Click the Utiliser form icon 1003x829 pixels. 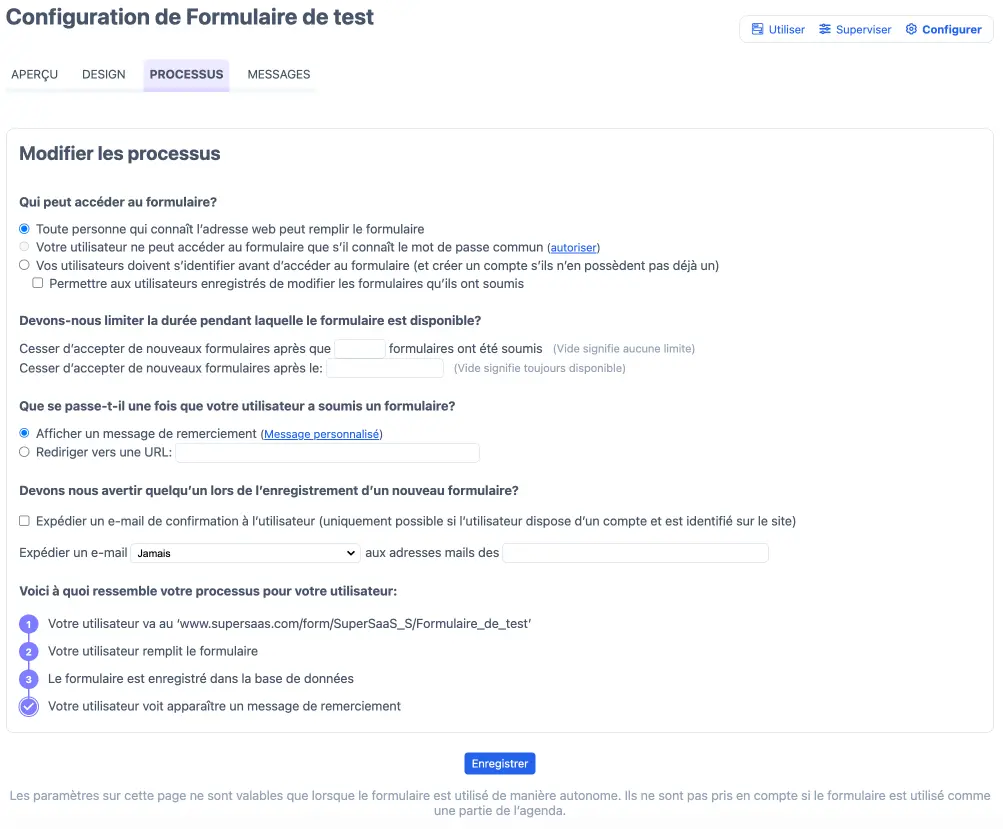tap(758, 29)
